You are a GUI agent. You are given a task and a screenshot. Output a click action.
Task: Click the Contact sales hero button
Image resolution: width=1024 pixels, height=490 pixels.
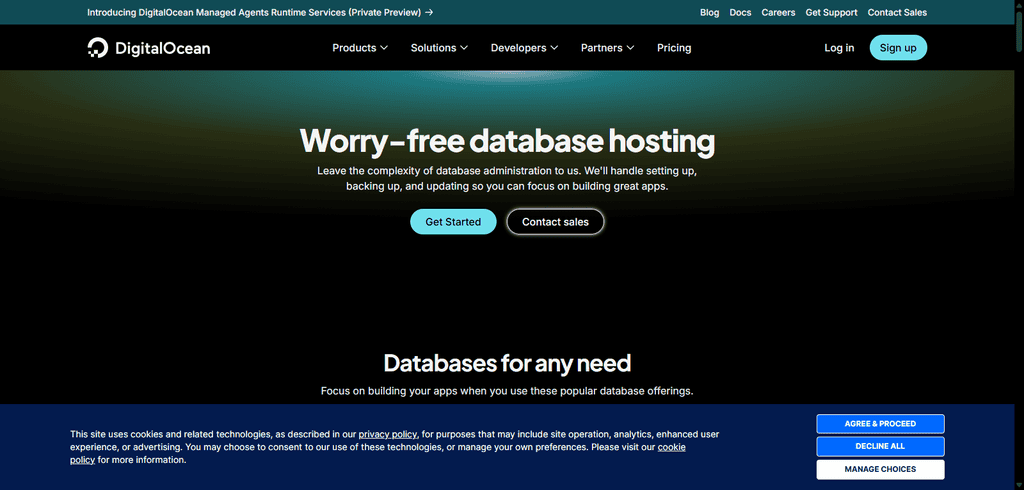(555, 222)
